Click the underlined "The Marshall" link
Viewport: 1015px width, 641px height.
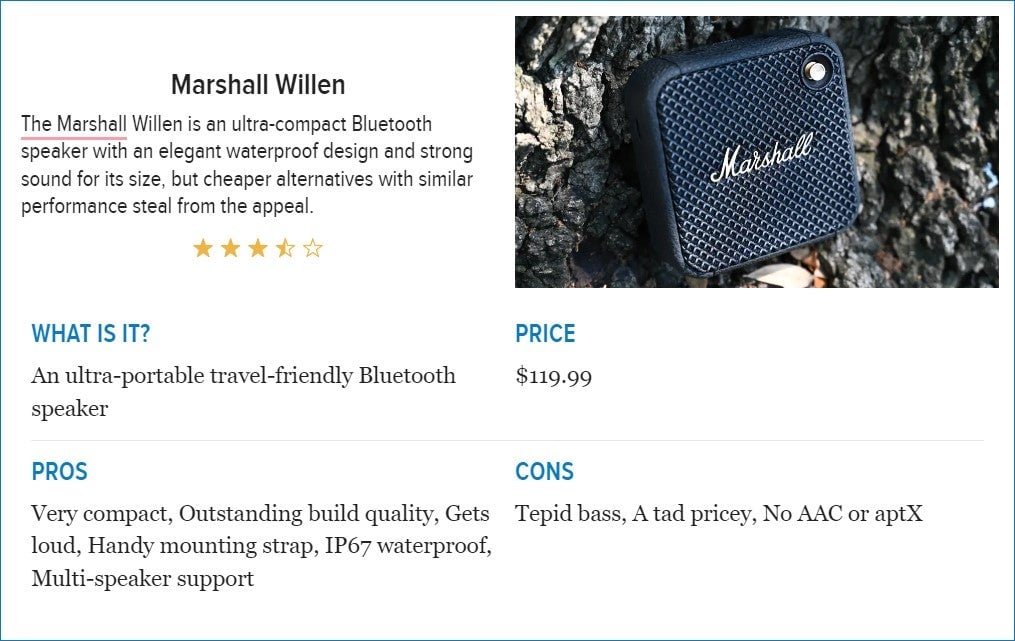pos(74,125)
